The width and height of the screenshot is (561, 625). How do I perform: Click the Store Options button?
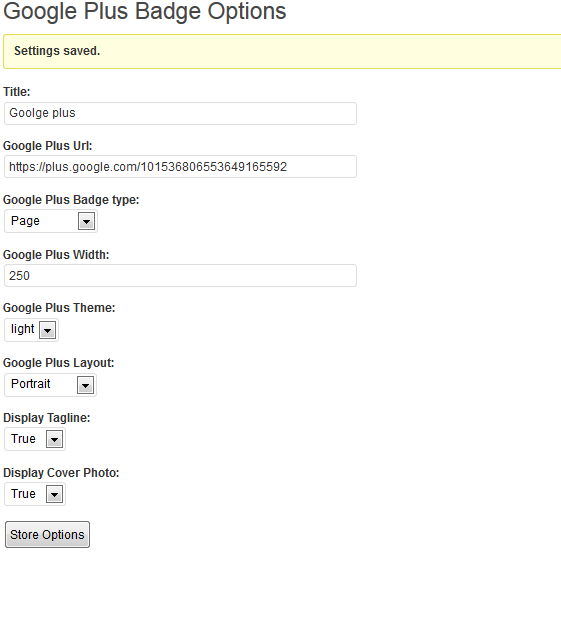coord(47,535)
